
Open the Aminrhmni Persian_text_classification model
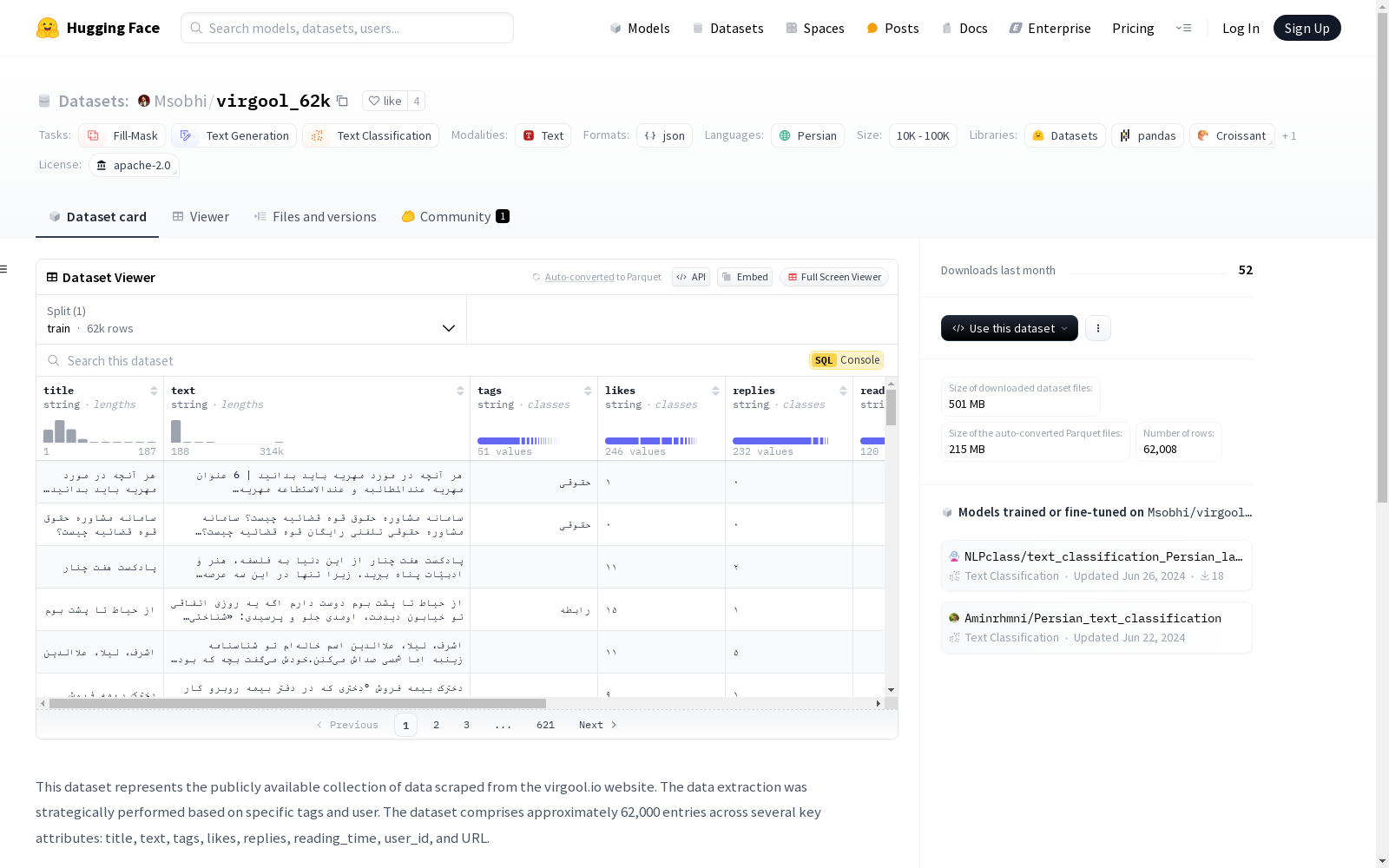click(1096, 628)
